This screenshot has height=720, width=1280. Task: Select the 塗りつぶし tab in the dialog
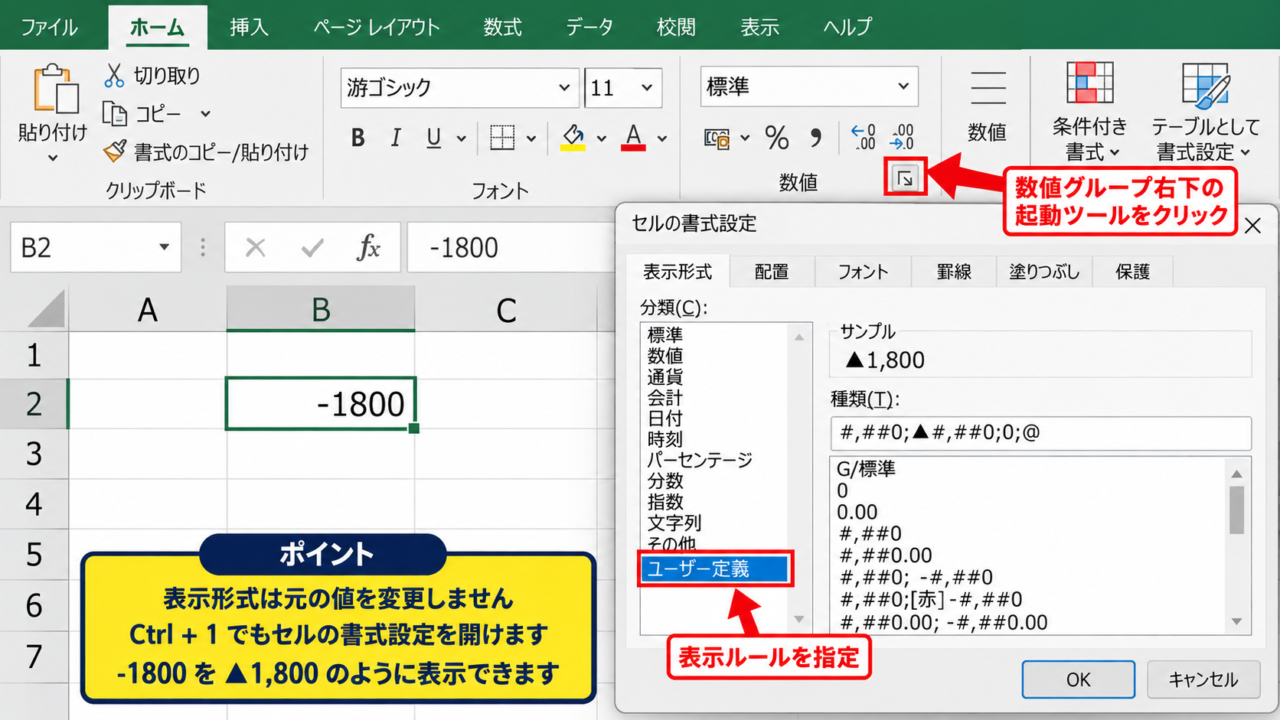[1042, 271]
